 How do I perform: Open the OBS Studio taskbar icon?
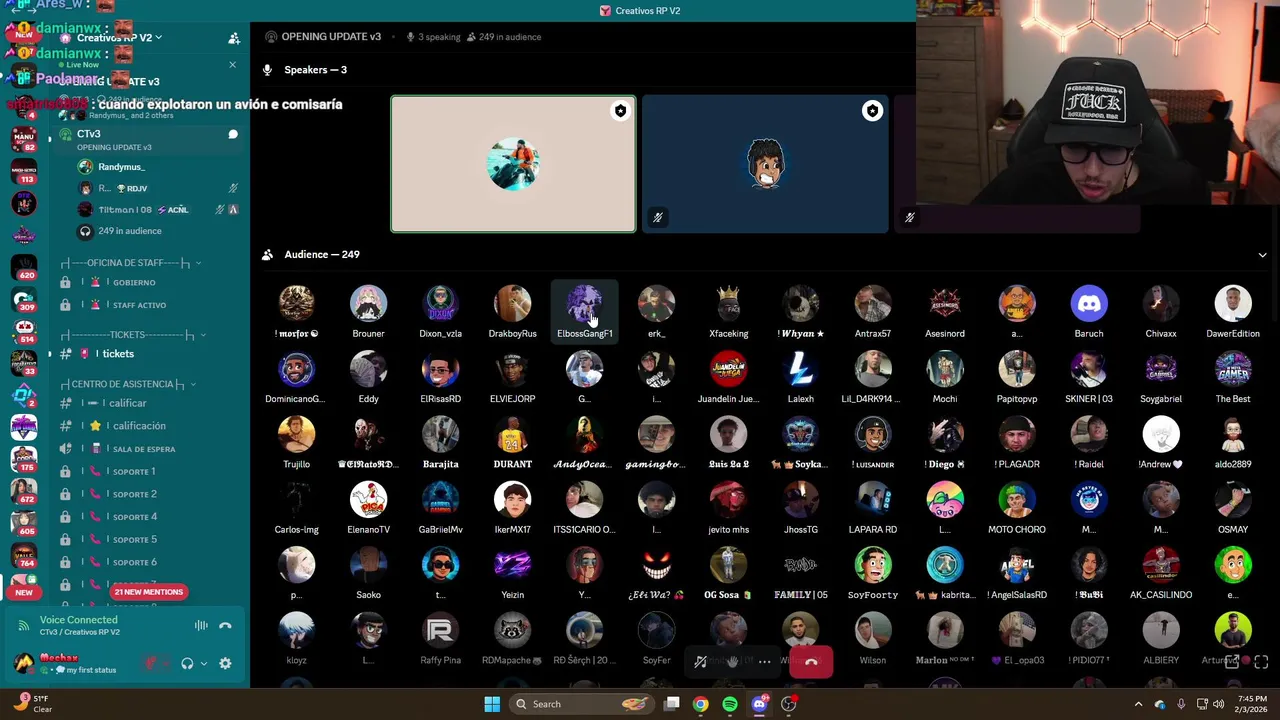click(789, 704)
